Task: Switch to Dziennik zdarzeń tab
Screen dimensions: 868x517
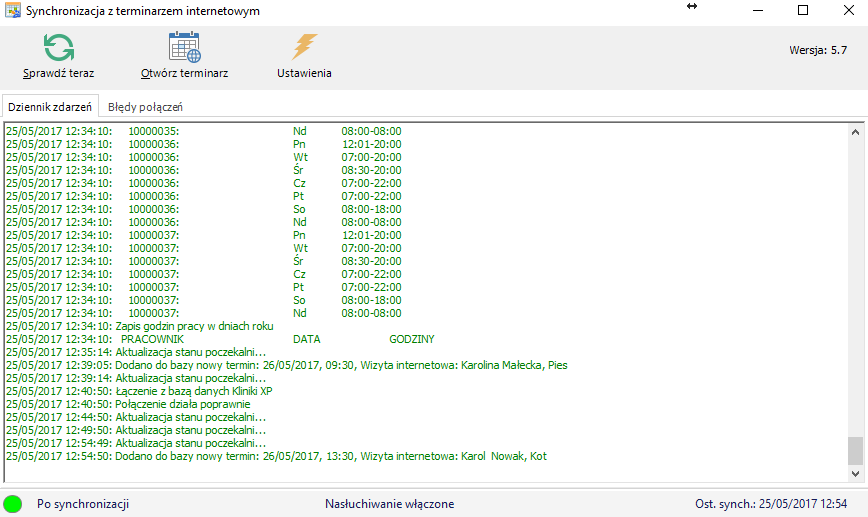Action: tap(50, 107)
